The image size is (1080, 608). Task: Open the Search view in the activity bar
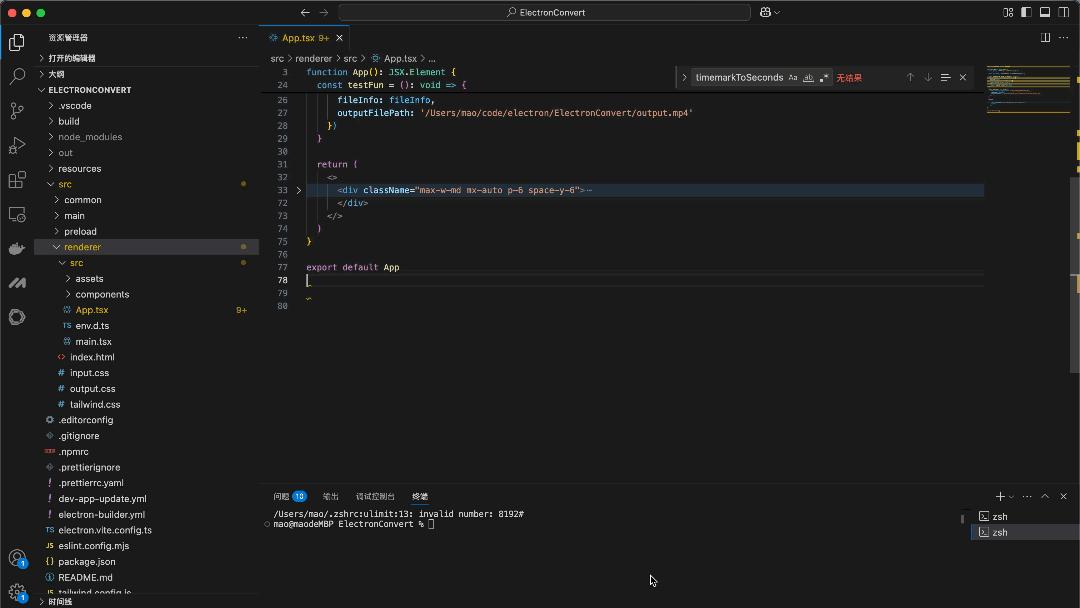pos(16,75)
